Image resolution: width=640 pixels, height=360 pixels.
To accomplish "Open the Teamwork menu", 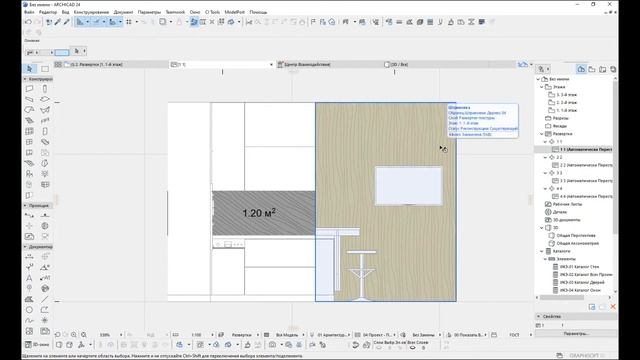I will pyautogui.click(x=175, y=12).
